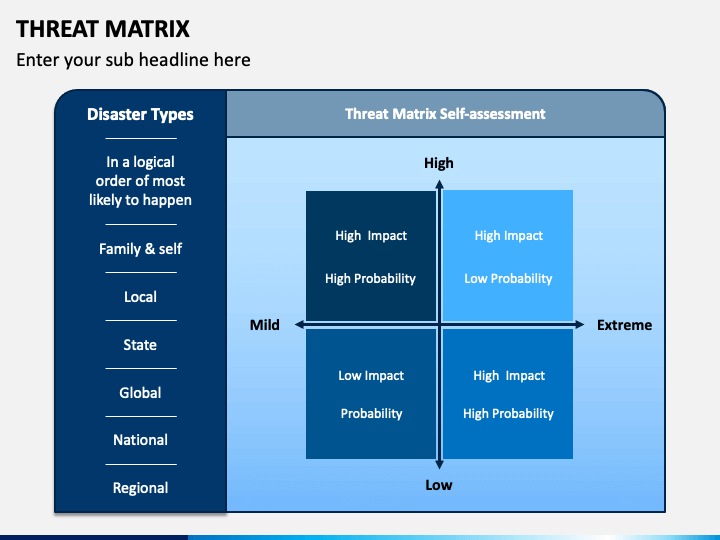Viewport: 720px width, 540px height.
Task: Select the bottom-right 'High Impact High Probability' quadrant
Action: pyautogui.click(x=508, y=394)
